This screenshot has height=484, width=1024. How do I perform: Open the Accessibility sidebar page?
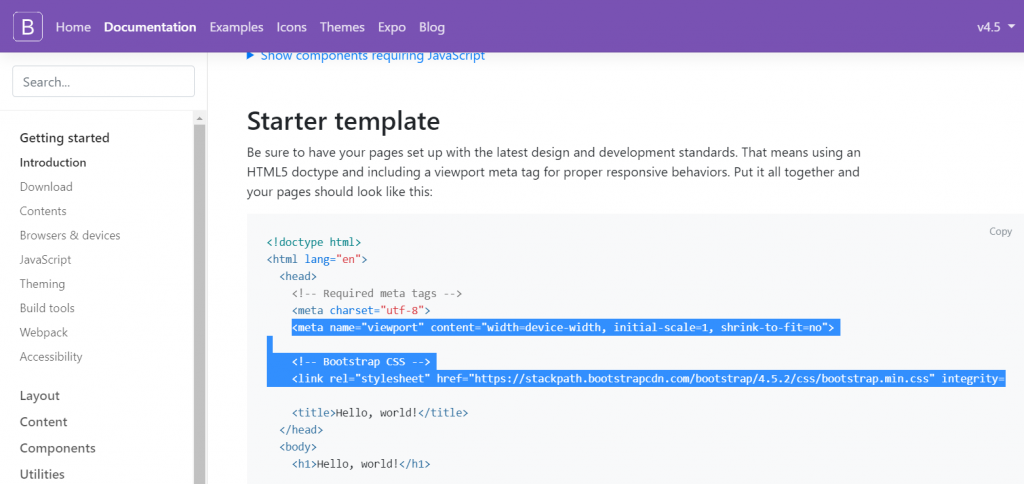[51, 357]
